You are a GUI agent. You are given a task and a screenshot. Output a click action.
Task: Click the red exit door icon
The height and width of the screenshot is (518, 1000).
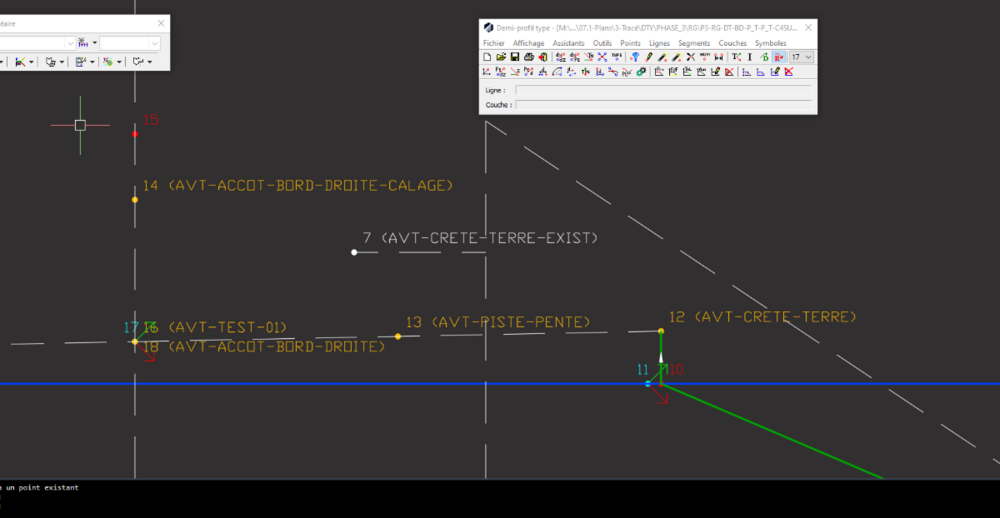543,57
